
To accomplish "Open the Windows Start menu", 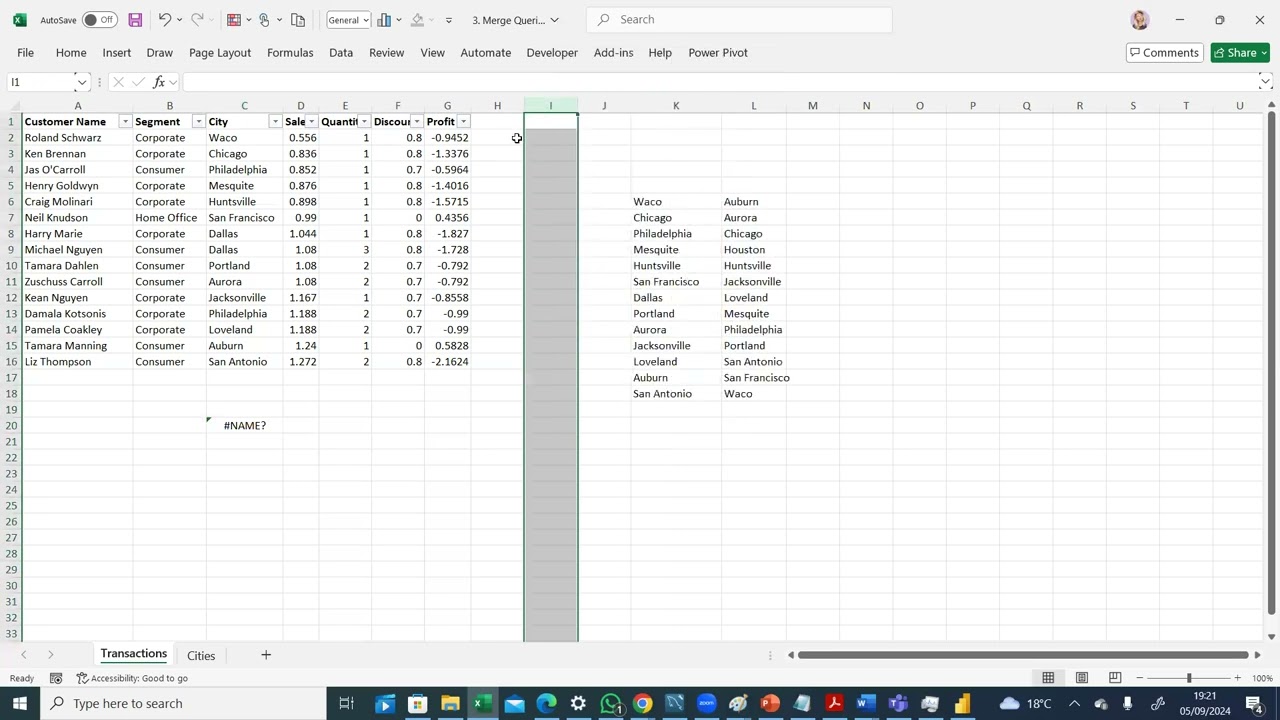I will click(x=20, y=704).
